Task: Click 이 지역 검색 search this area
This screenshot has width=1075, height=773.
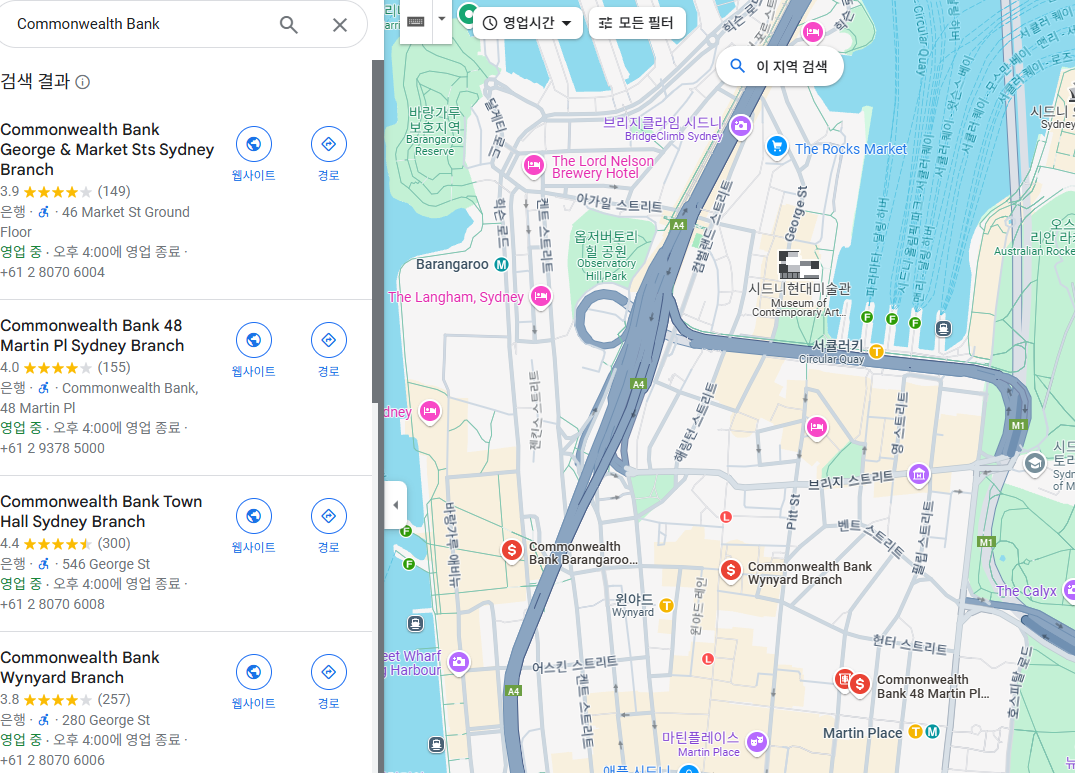Action: tap(779, 66)
